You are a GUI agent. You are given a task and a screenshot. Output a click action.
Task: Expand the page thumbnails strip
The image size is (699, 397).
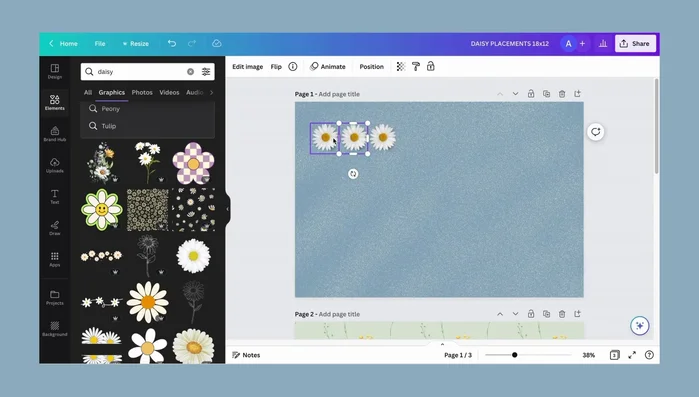click(442, 344)
